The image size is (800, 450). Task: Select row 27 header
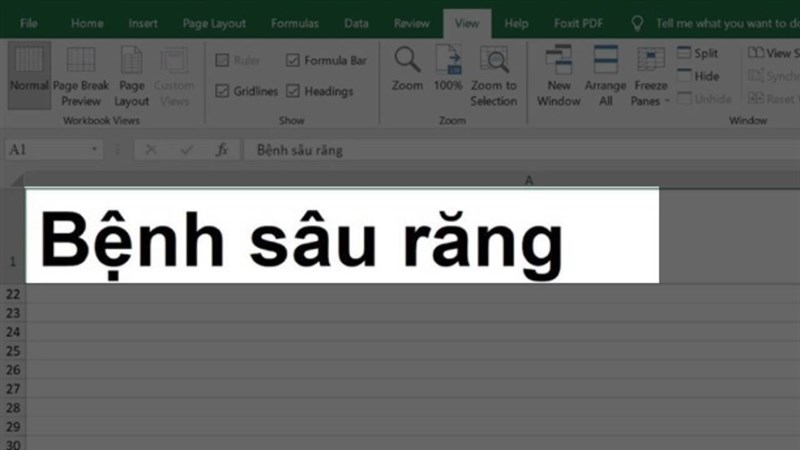13,389
